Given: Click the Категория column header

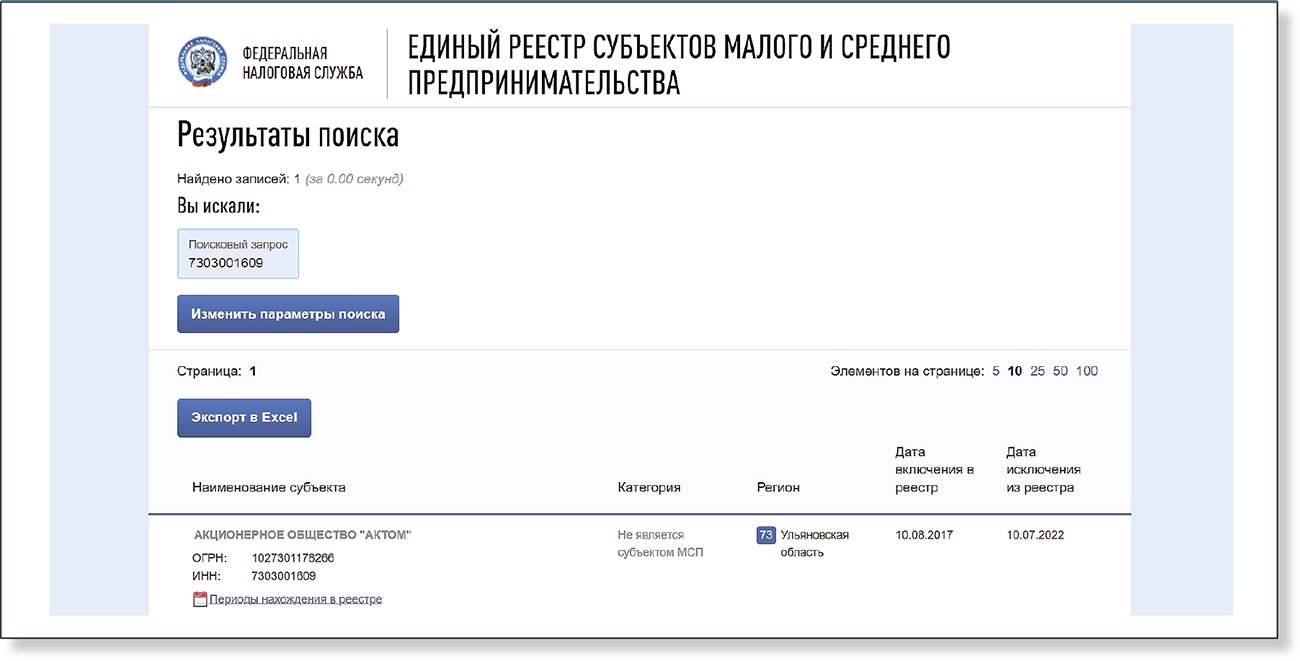Looking at the screenshot, I should [x=649, y=487].
